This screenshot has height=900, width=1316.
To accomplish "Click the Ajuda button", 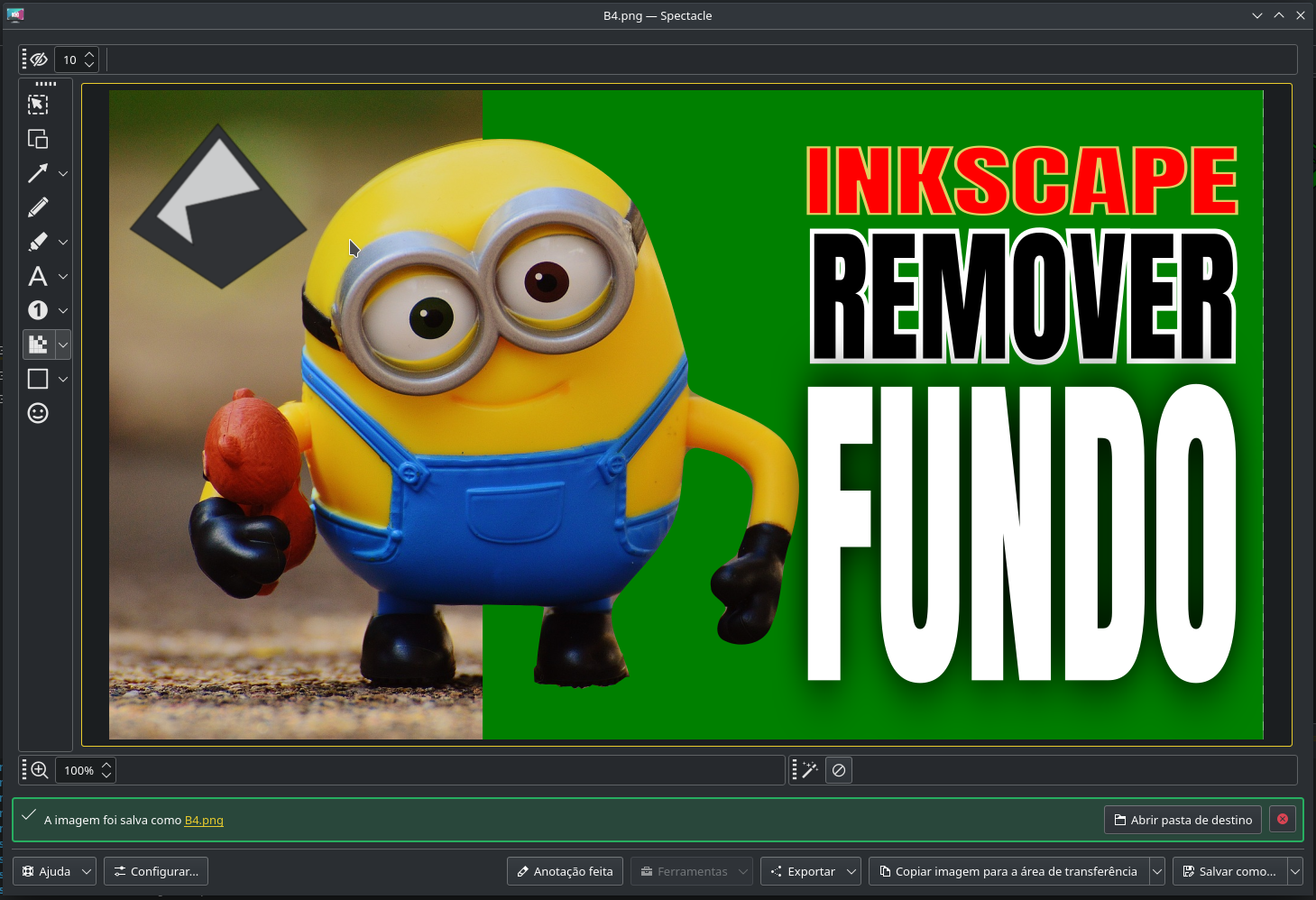I will [47, 871].
